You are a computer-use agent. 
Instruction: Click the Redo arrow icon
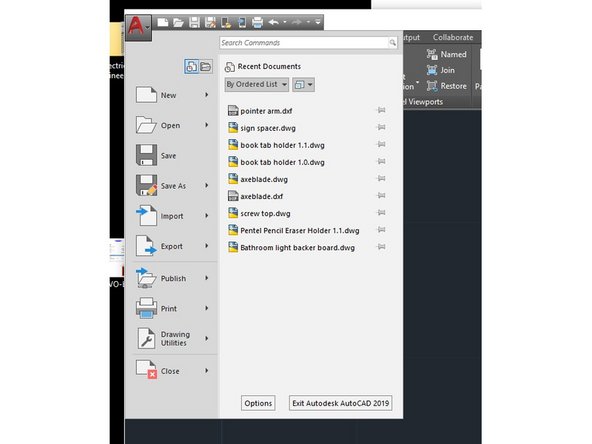pyautogui.click(x=297, y=22)
